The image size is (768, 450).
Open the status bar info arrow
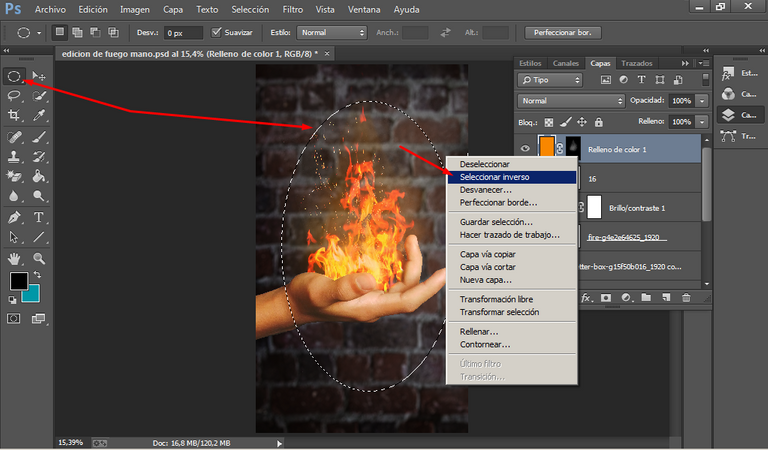click(x=279, y=443)
